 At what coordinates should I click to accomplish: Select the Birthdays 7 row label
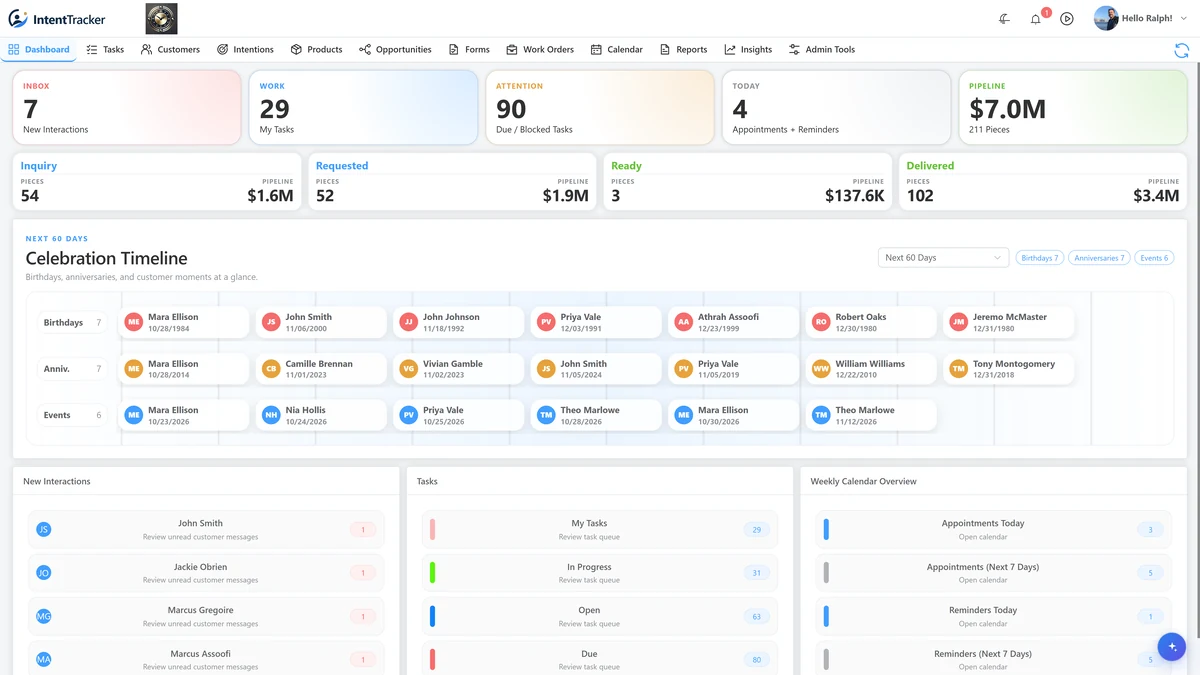click(x=72, y=323)
